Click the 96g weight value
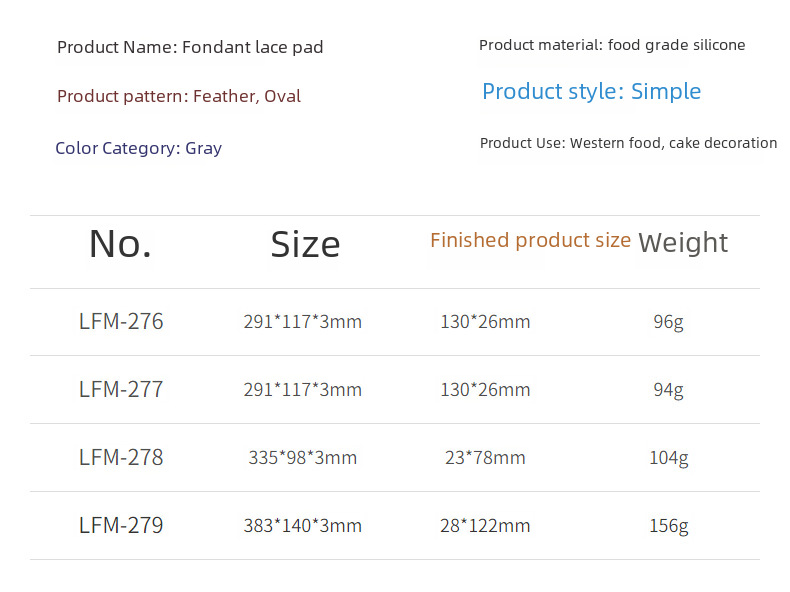Viewport: 790px width, 592px height. click(x=668, y=322)
